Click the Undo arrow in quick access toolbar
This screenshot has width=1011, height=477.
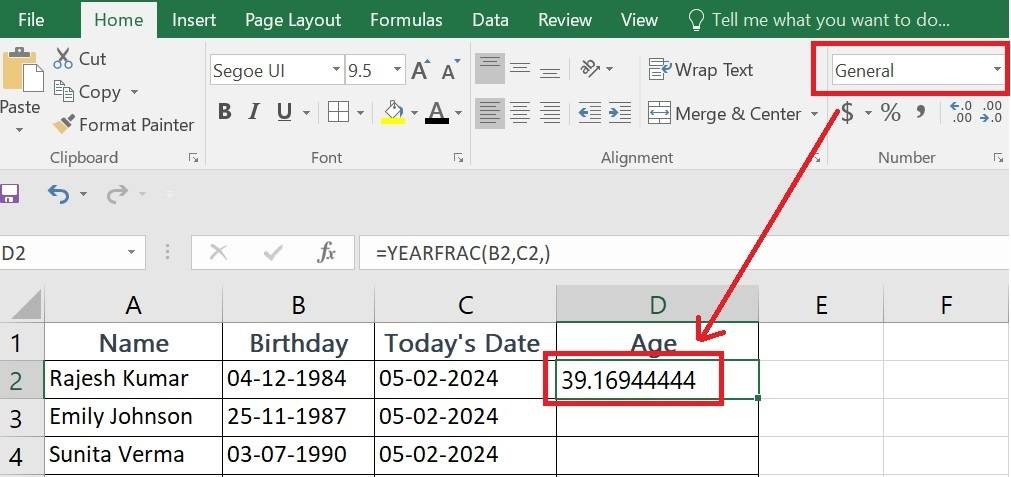58,193
